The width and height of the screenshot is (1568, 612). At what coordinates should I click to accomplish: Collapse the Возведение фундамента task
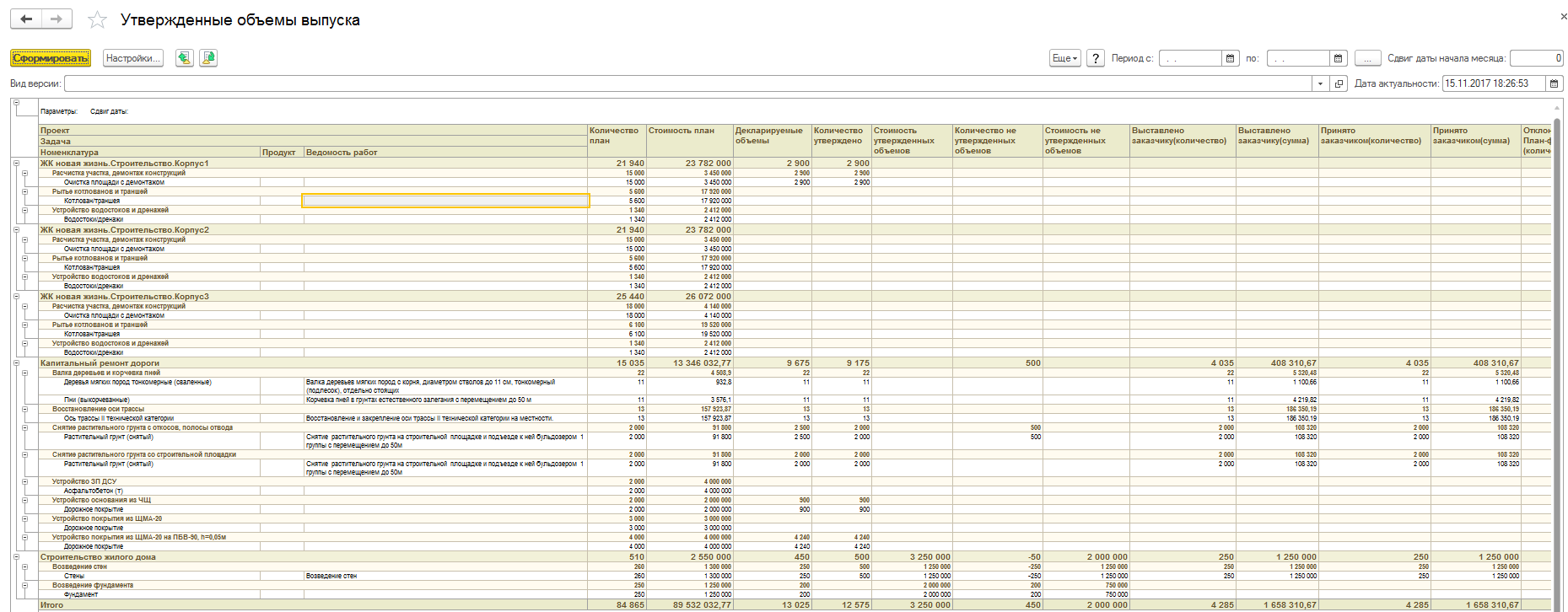coord(25,585)
